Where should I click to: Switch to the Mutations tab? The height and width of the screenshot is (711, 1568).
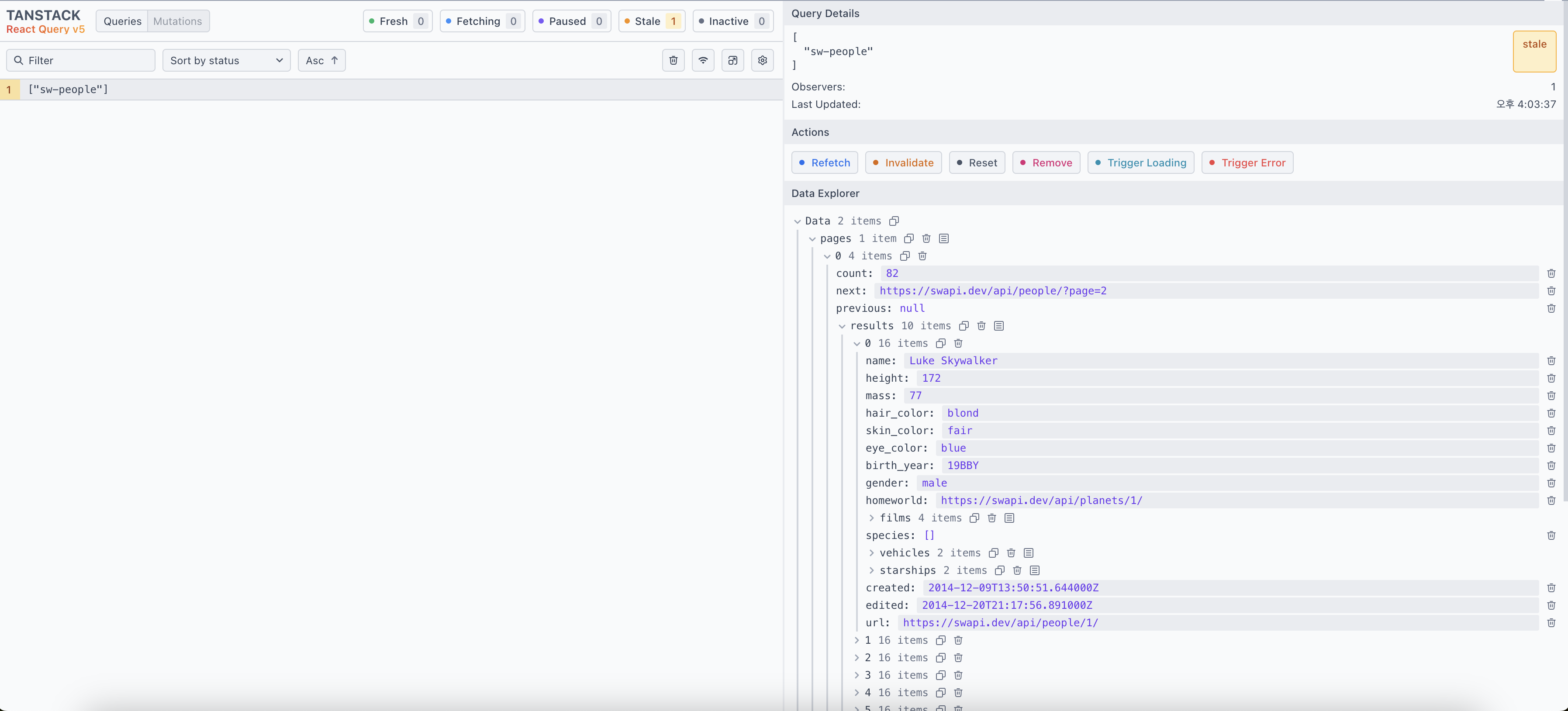click(x=178, y=21)
